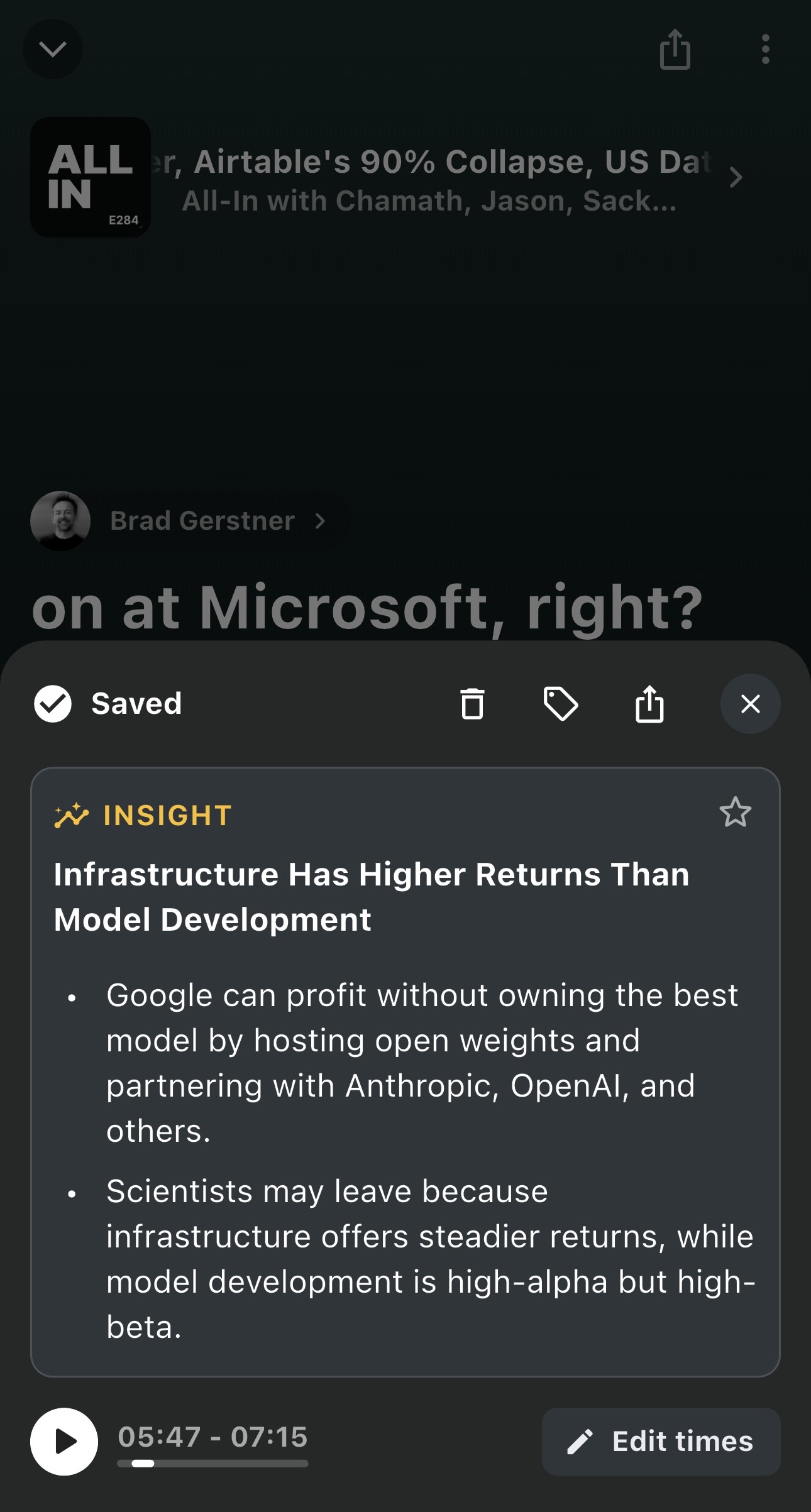Open the three-dot overflow menu
The image size is (811, 1512).
765,49
